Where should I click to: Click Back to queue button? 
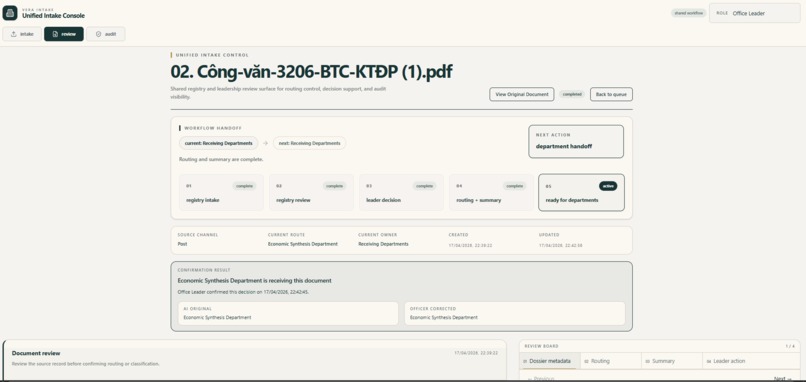click(x=611, y=94)
